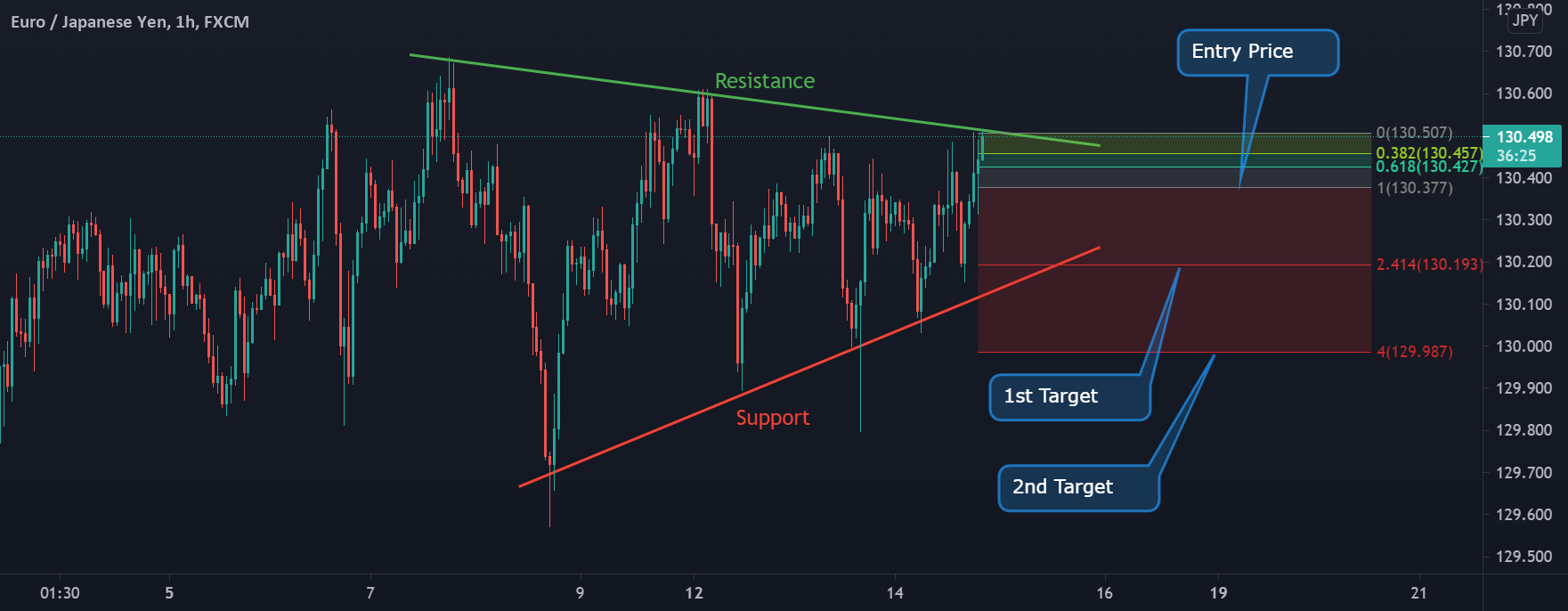Click the date 5 on time axis
Image resolution: width=1568 pixels, height=611 pixels.
[x=169, y=593]
